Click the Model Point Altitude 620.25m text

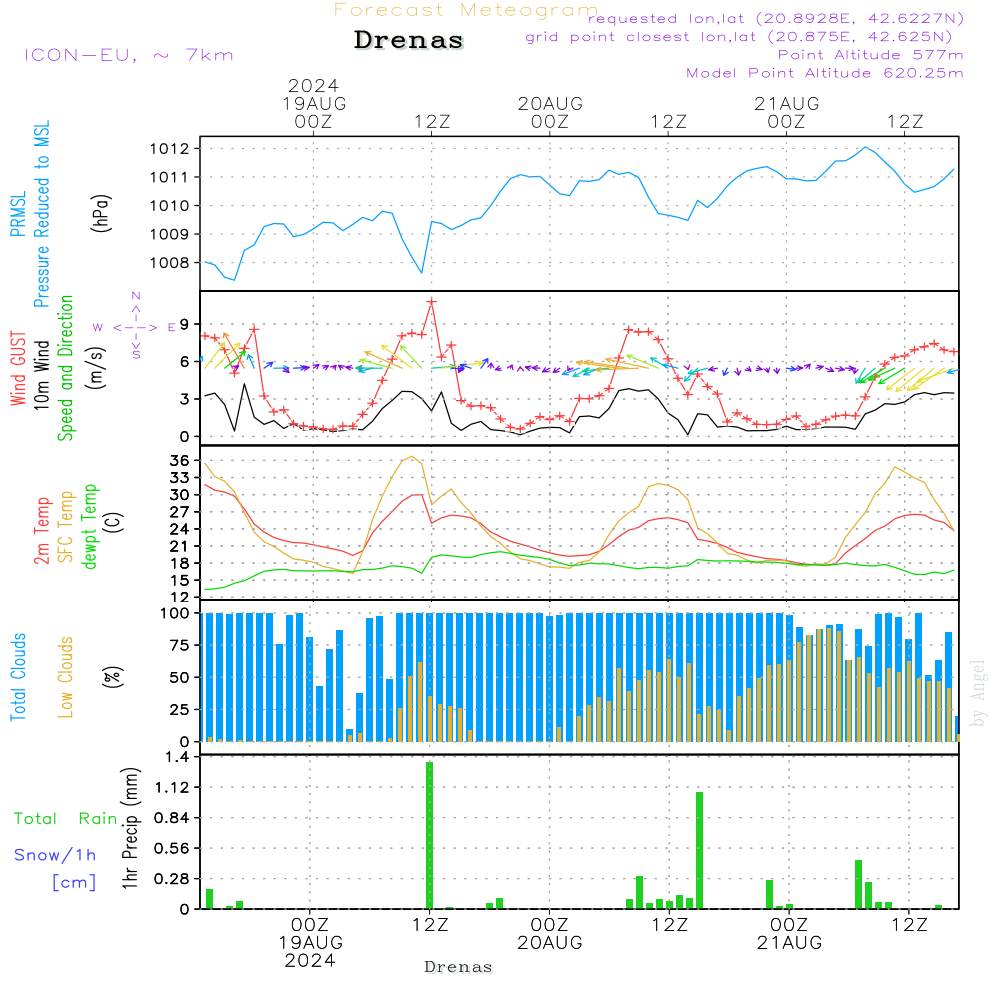point(825,73)
